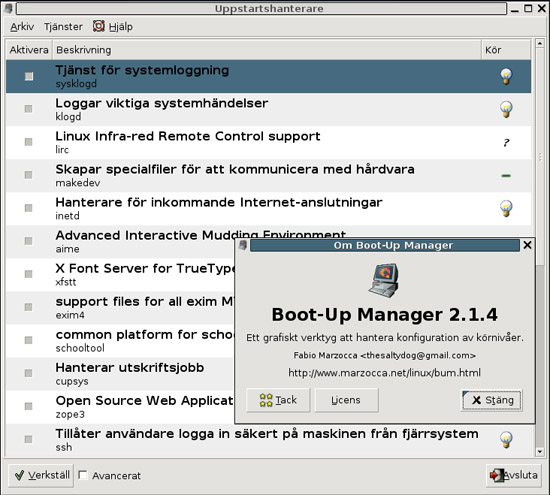Click the vertical scrollbar thumb
This screenshot has height=495, width=550.
(x=539, y=157)
